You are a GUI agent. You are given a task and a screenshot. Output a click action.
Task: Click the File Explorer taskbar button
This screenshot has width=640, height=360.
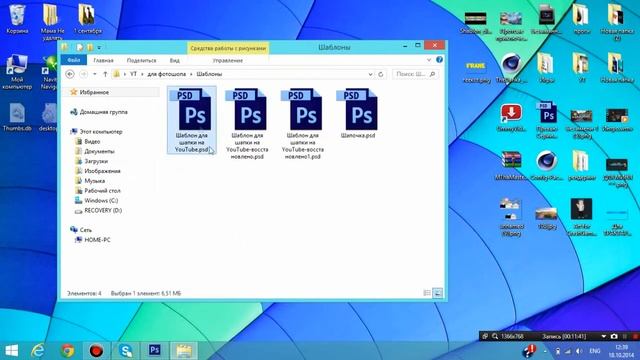(x=184, y=351)
